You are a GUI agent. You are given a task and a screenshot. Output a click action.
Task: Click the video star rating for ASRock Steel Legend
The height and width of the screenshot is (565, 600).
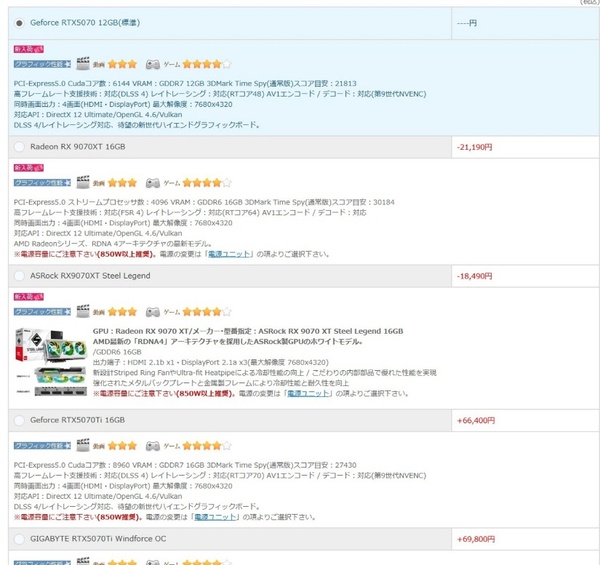click(122, 311)
